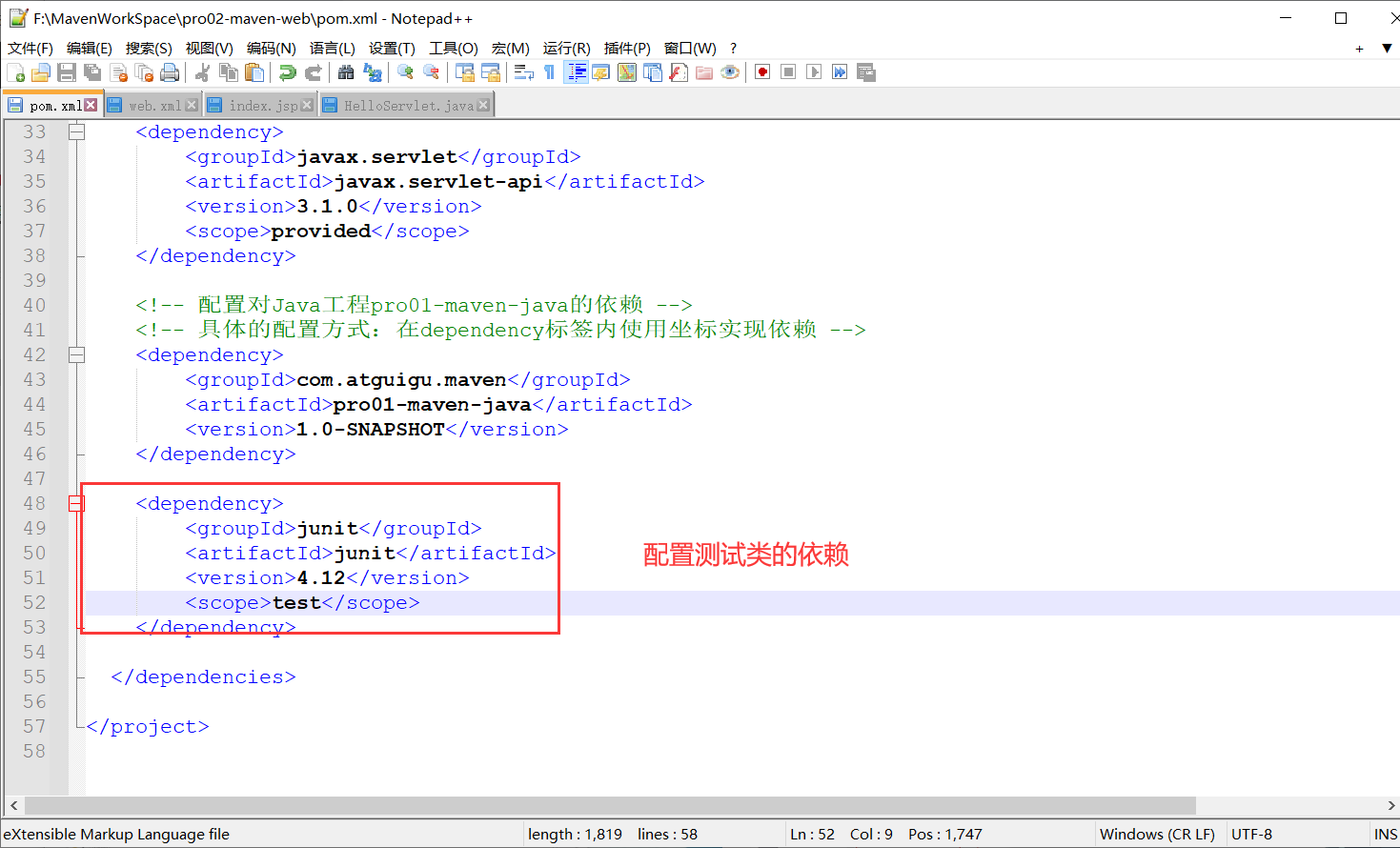Click the Close document toolbar icon
Screen dimensions: 1400x848
[x=119, y=72]
